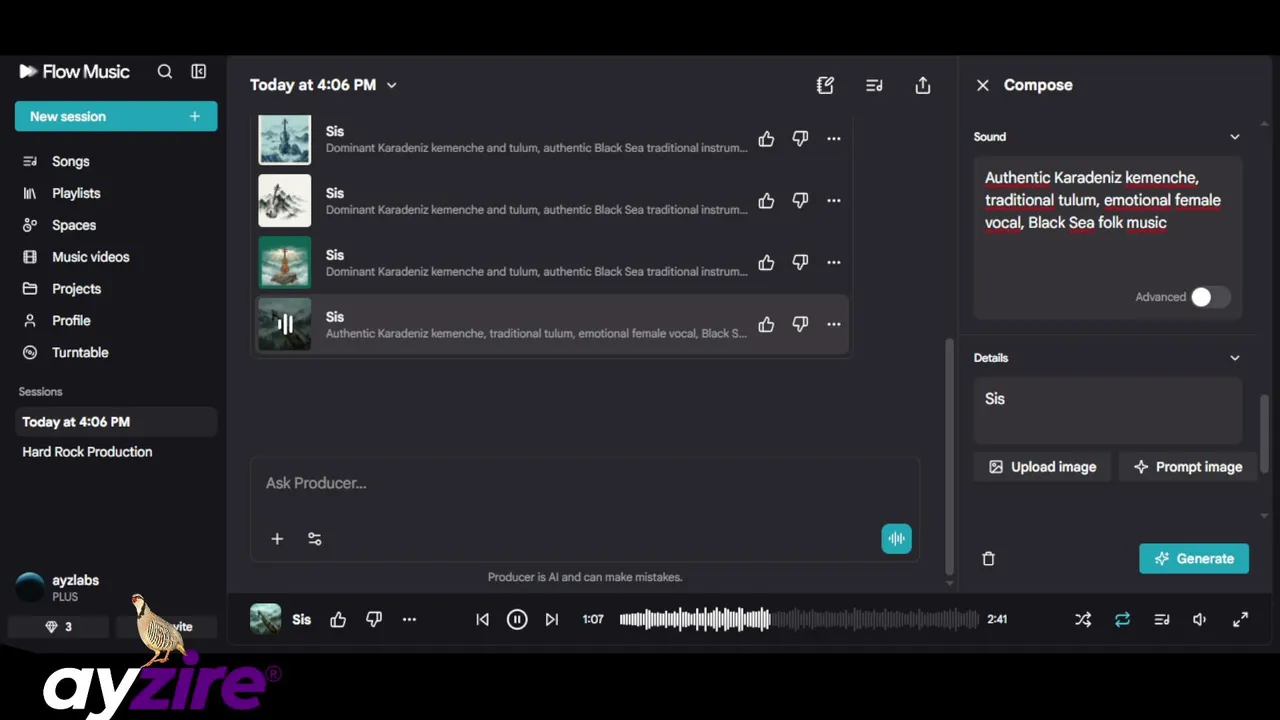
Task: Pause playback in the player bar
Action: pyautogui.click(x=517, y=620)
